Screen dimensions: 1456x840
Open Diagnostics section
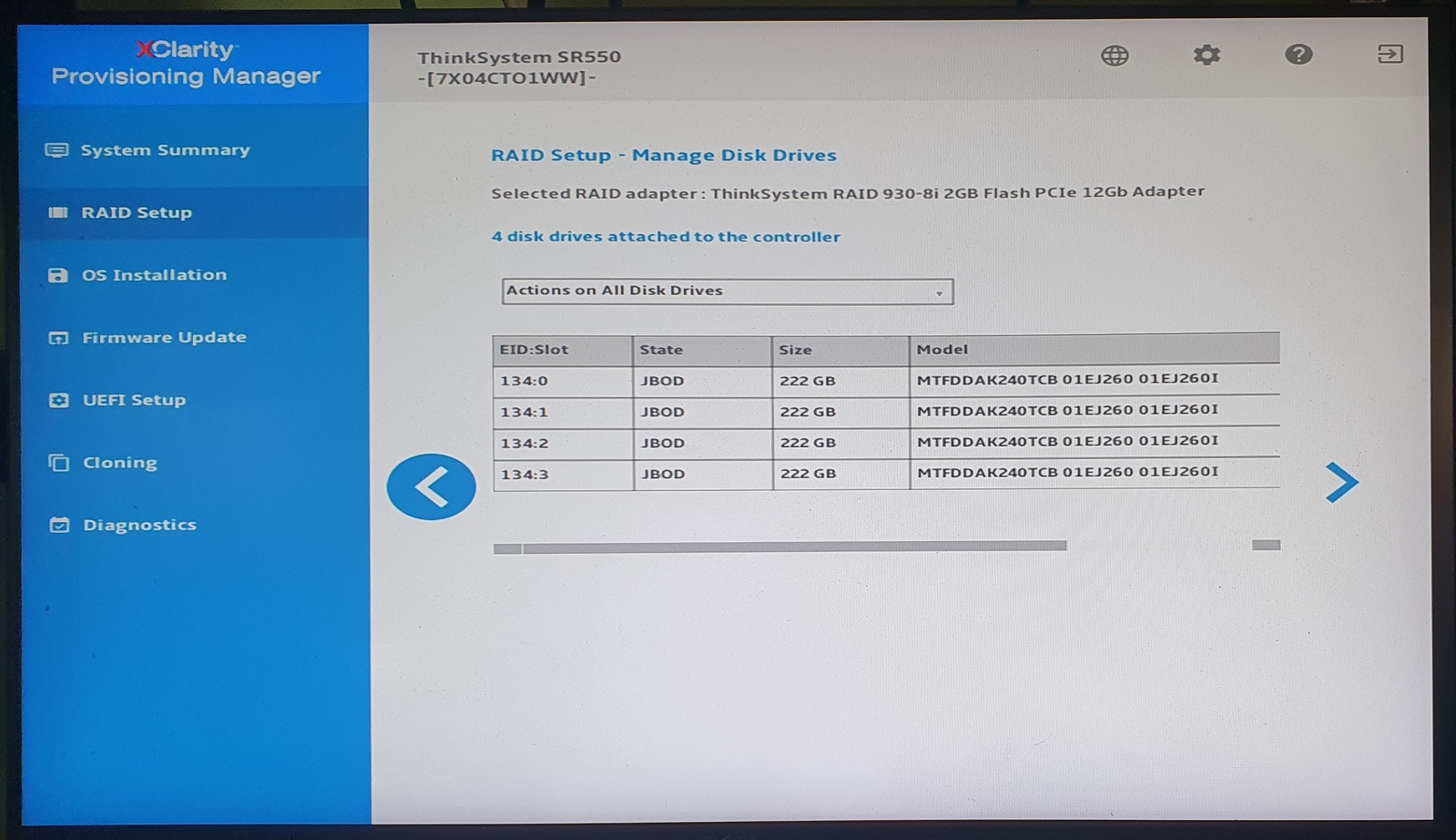click(x=139, y=525)
